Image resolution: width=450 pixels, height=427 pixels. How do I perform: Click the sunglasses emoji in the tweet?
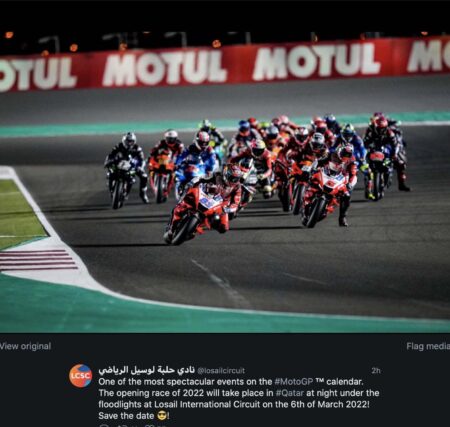[162, 416]
